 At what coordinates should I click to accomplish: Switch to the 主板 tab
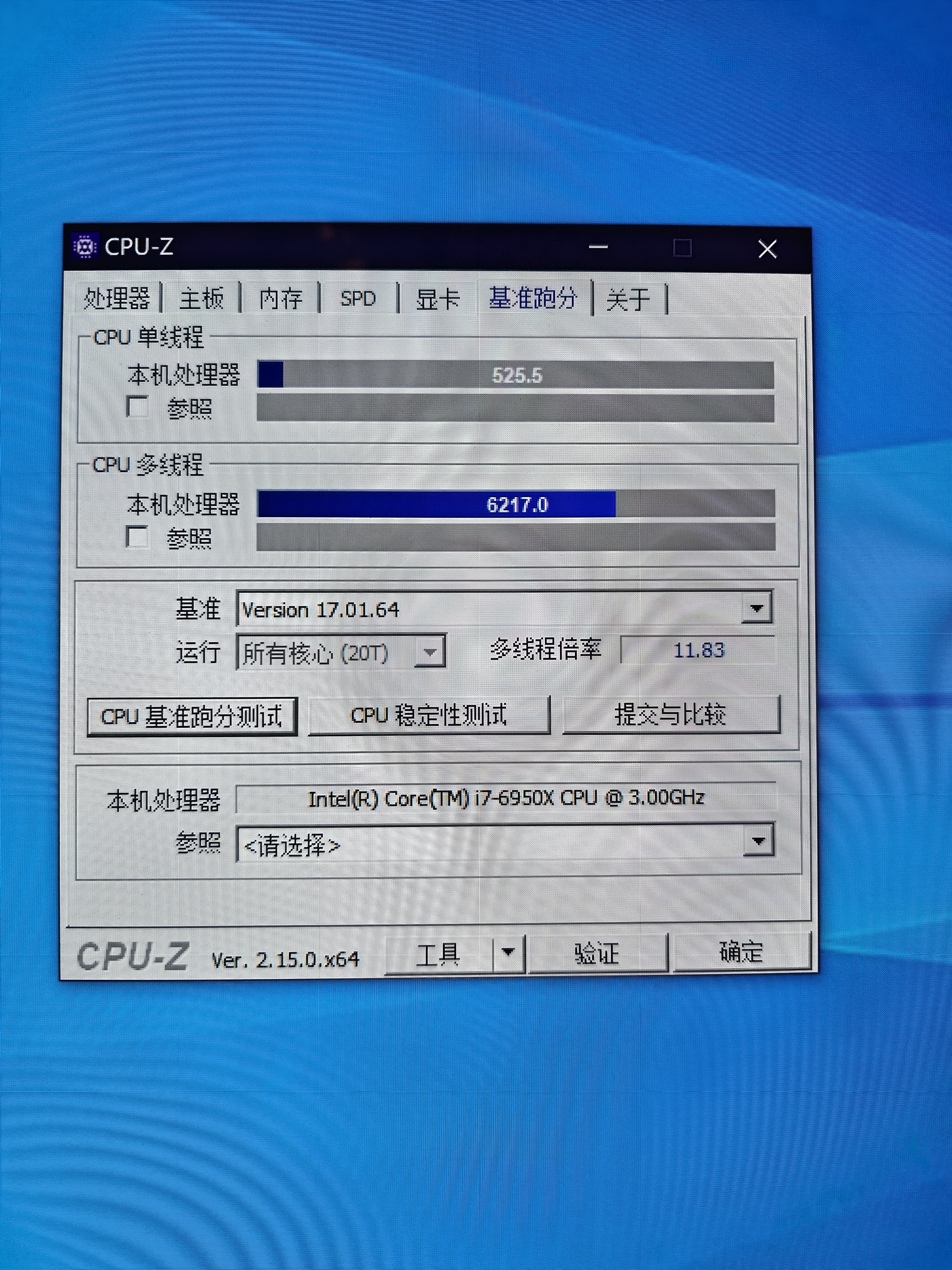201,299
